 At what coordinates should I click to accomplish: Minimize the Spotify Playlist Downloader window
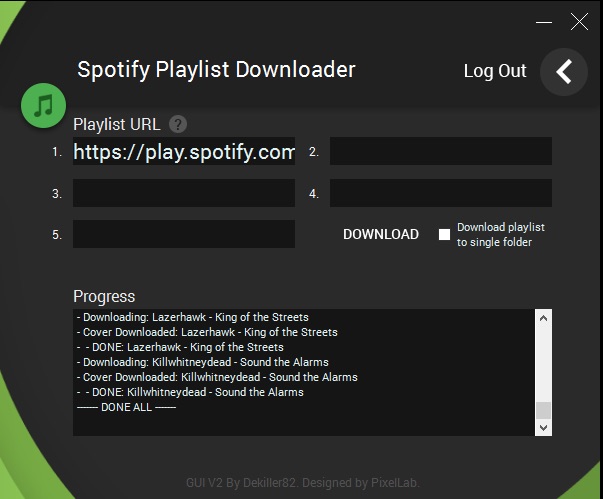(544, 22)
